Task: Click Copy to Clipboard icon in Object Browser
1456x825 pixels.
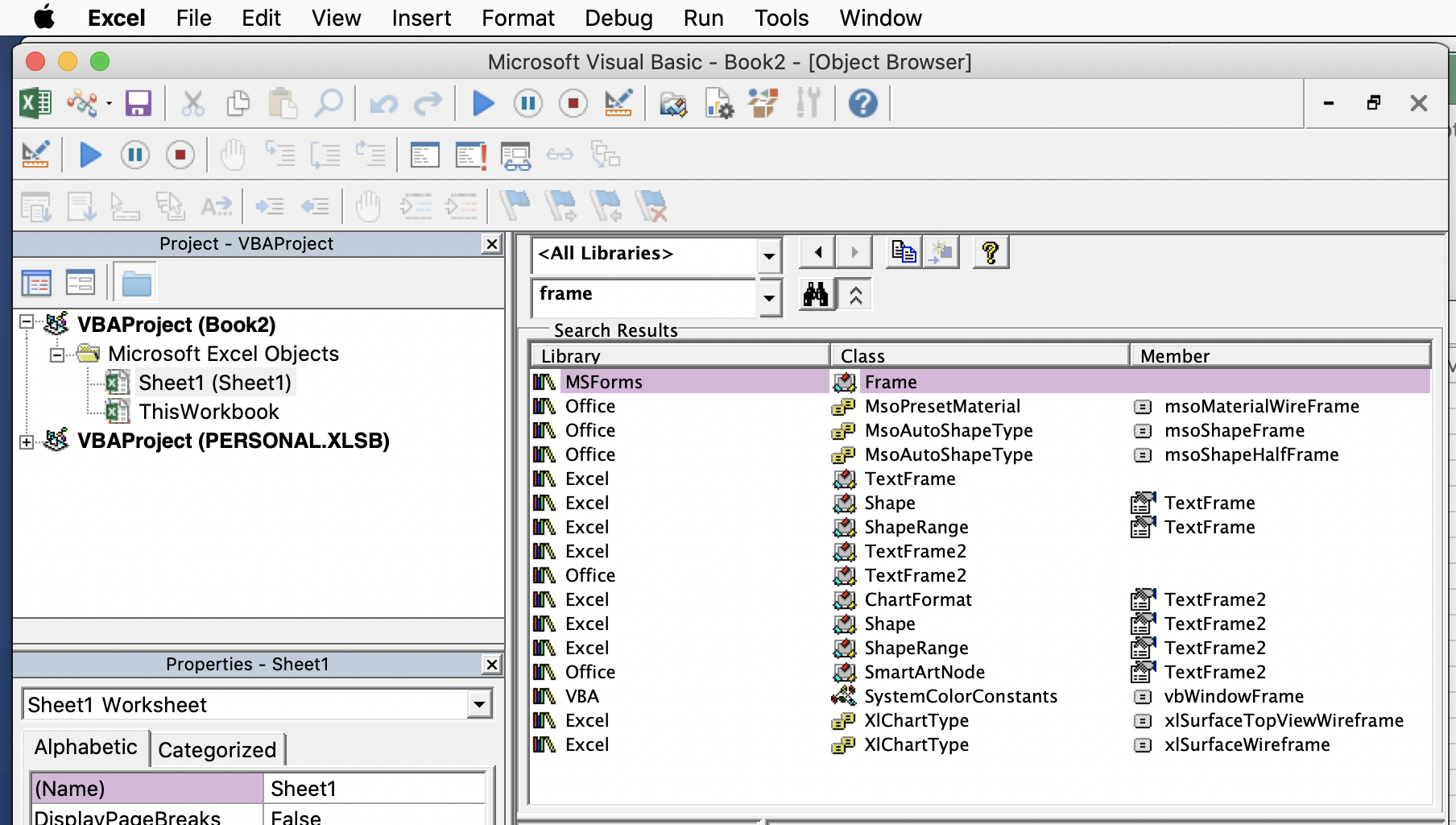Action: (903, 253)
